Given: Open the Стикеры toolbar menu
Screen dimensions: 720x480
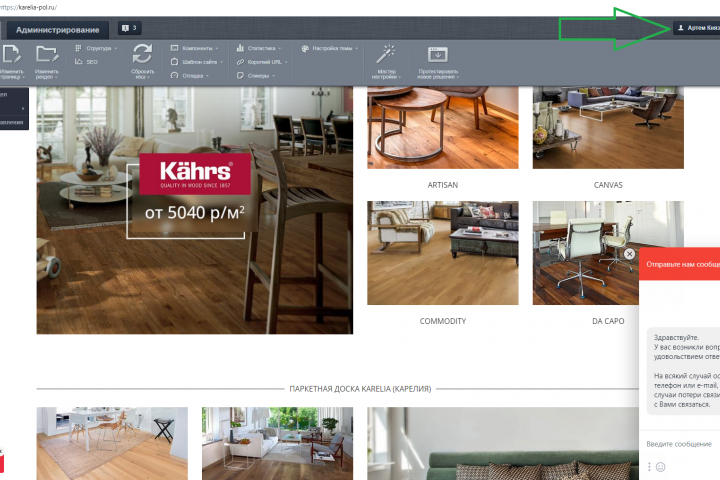Looking at the screenshot, I should tap(256, 76).
